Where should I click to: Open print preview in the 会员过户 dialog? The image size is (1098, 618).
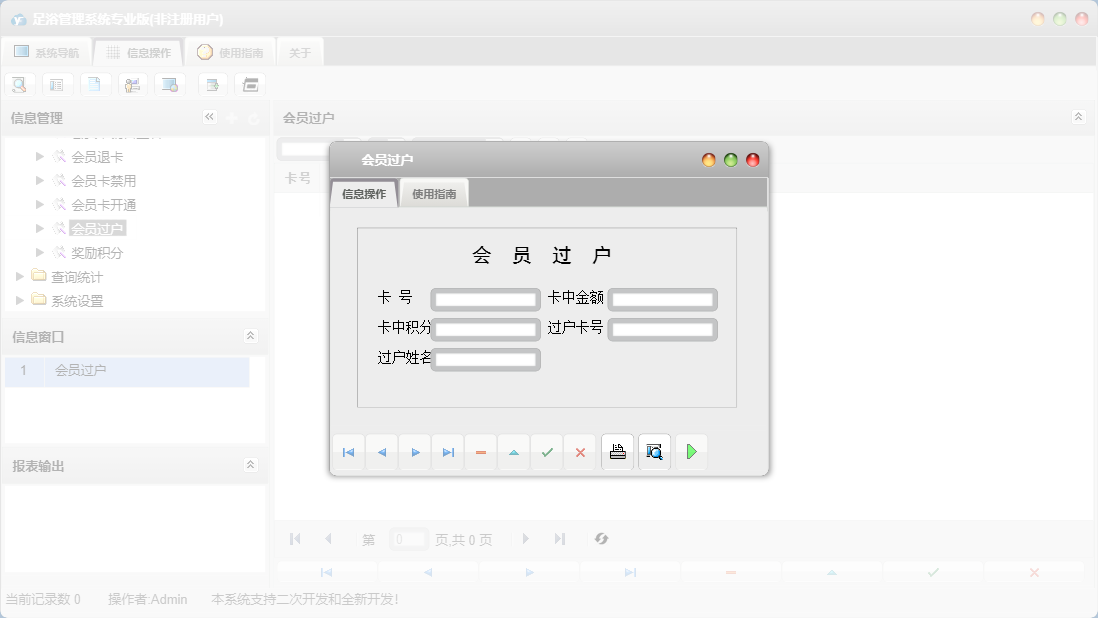[x=654, y=451]
